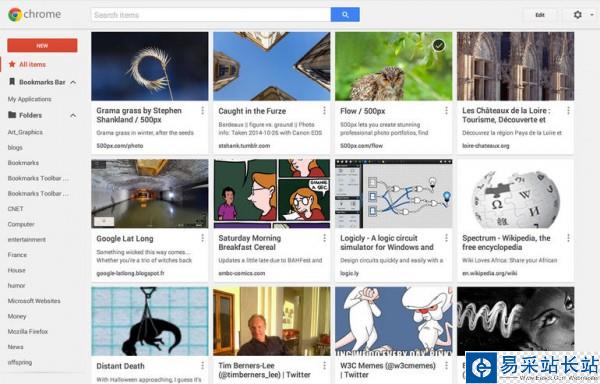
Task: Open Logicly circuit diagram thumbnail
Action: pos(393,194)
